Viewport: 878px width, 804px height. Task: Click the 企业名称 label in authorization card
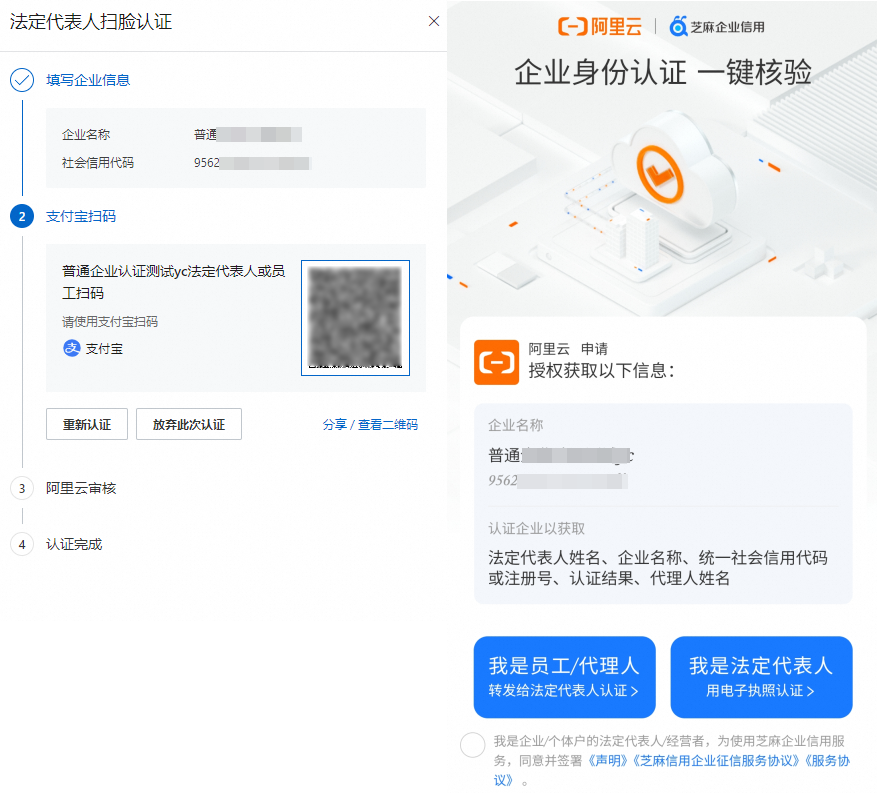[516, 425]
